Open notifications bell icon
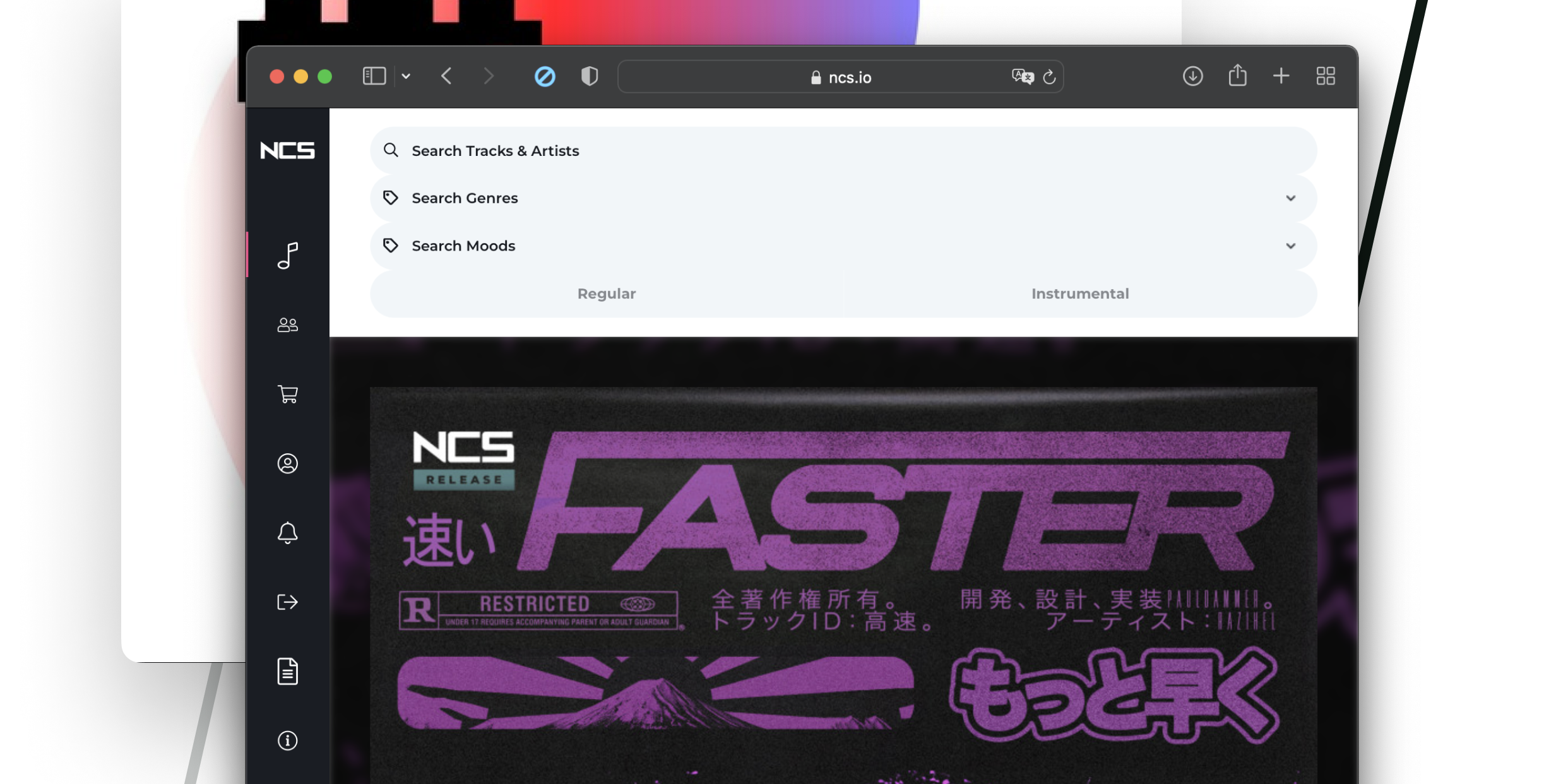The height and width of the screenshot is (784, 1568). point(287,533)
